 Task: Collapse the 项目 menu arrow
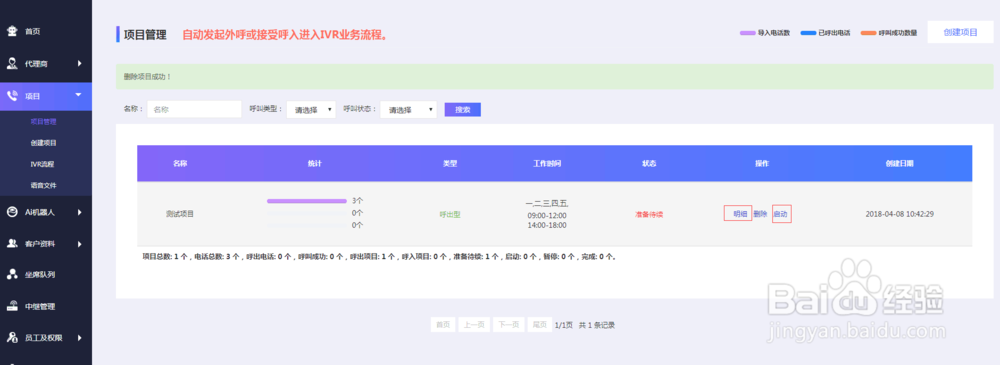coord(78,95)
